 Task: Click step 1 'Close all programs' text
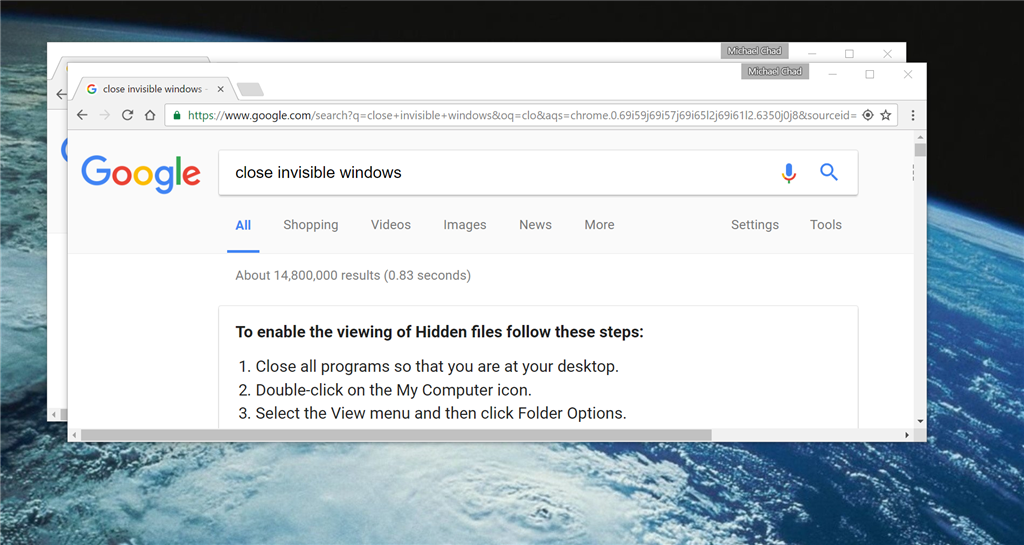437,366
